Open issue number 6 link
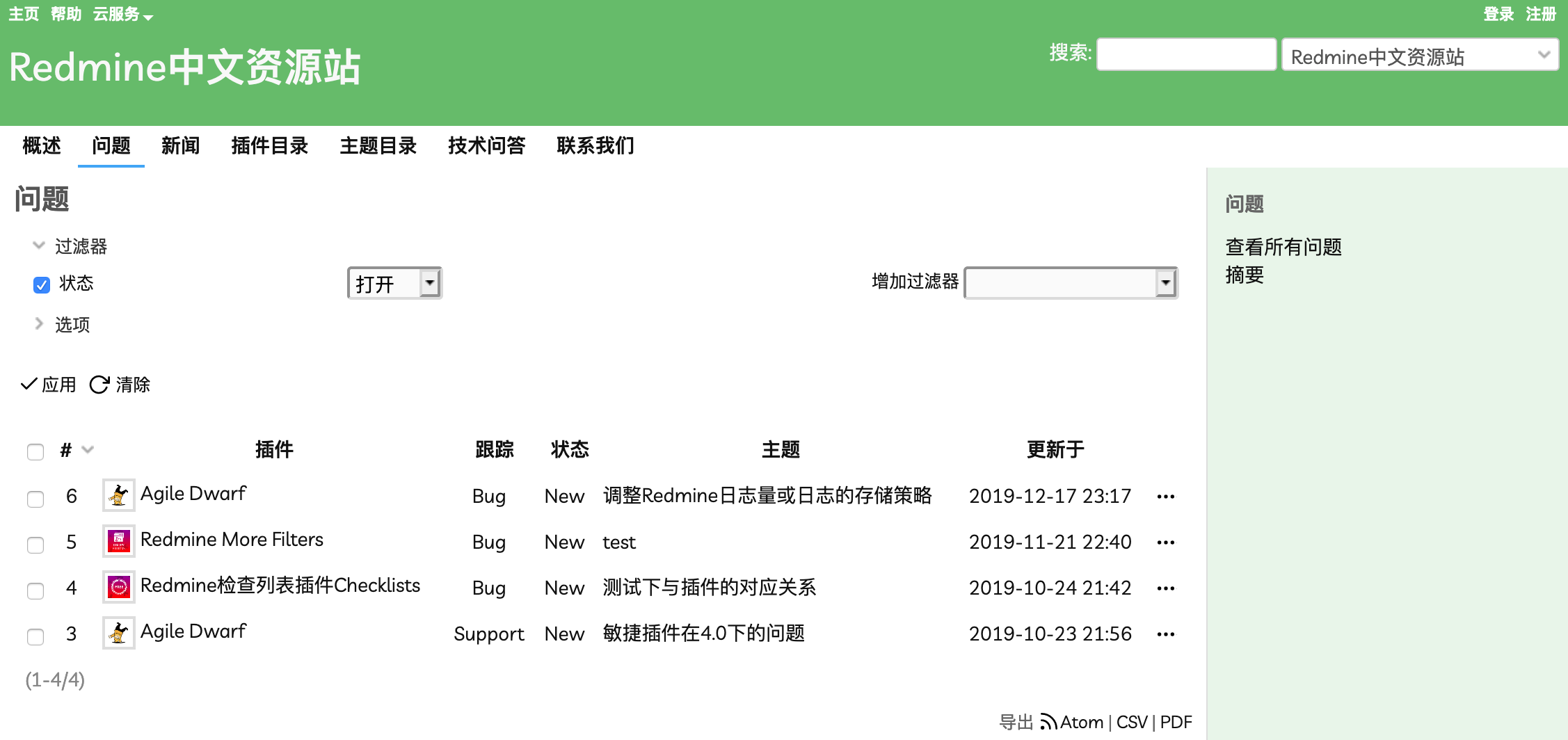The image size is (1568, 740). tap(72, 497)
